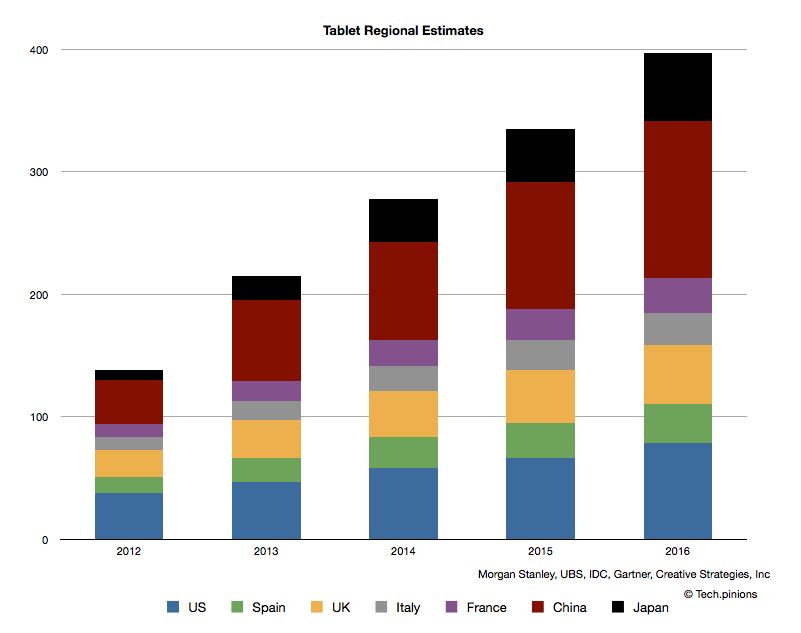Click the gray Italy legend color swatch
Screen dimensions: 801x633
point(381,606)
